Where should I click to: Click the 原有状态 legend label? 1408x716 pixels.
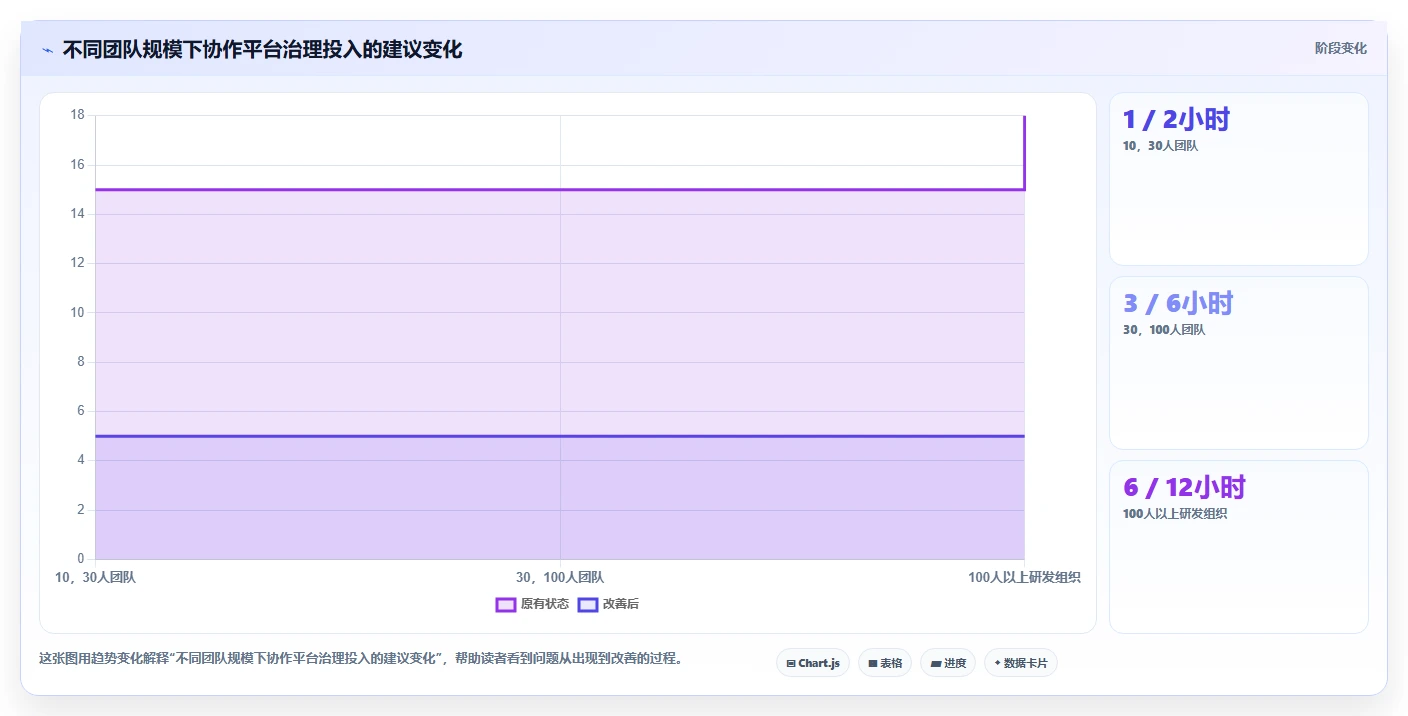click(544, 604)
